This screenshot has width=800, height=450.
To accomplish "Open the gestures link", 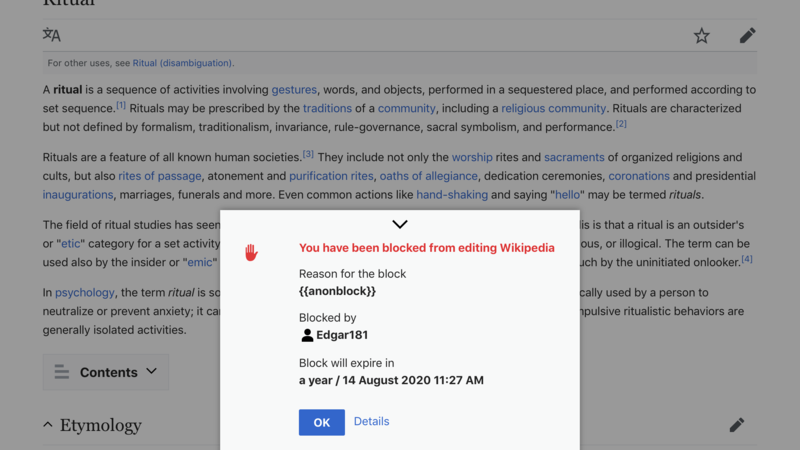I will tap(294, 89).
